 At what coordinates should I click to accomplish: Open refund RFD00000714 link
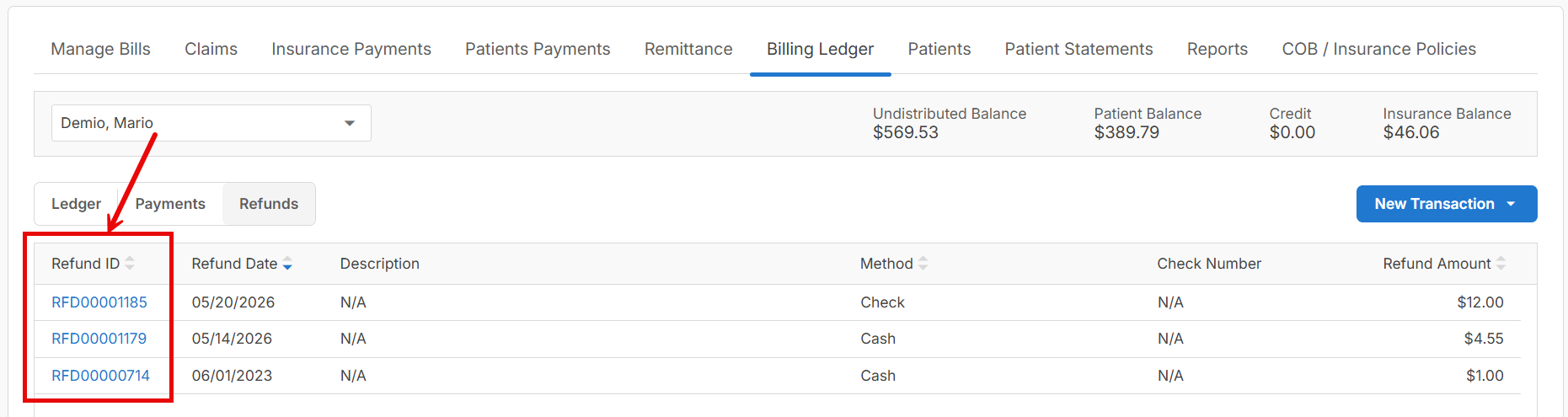pyautogui.click(x=100, y=376)
